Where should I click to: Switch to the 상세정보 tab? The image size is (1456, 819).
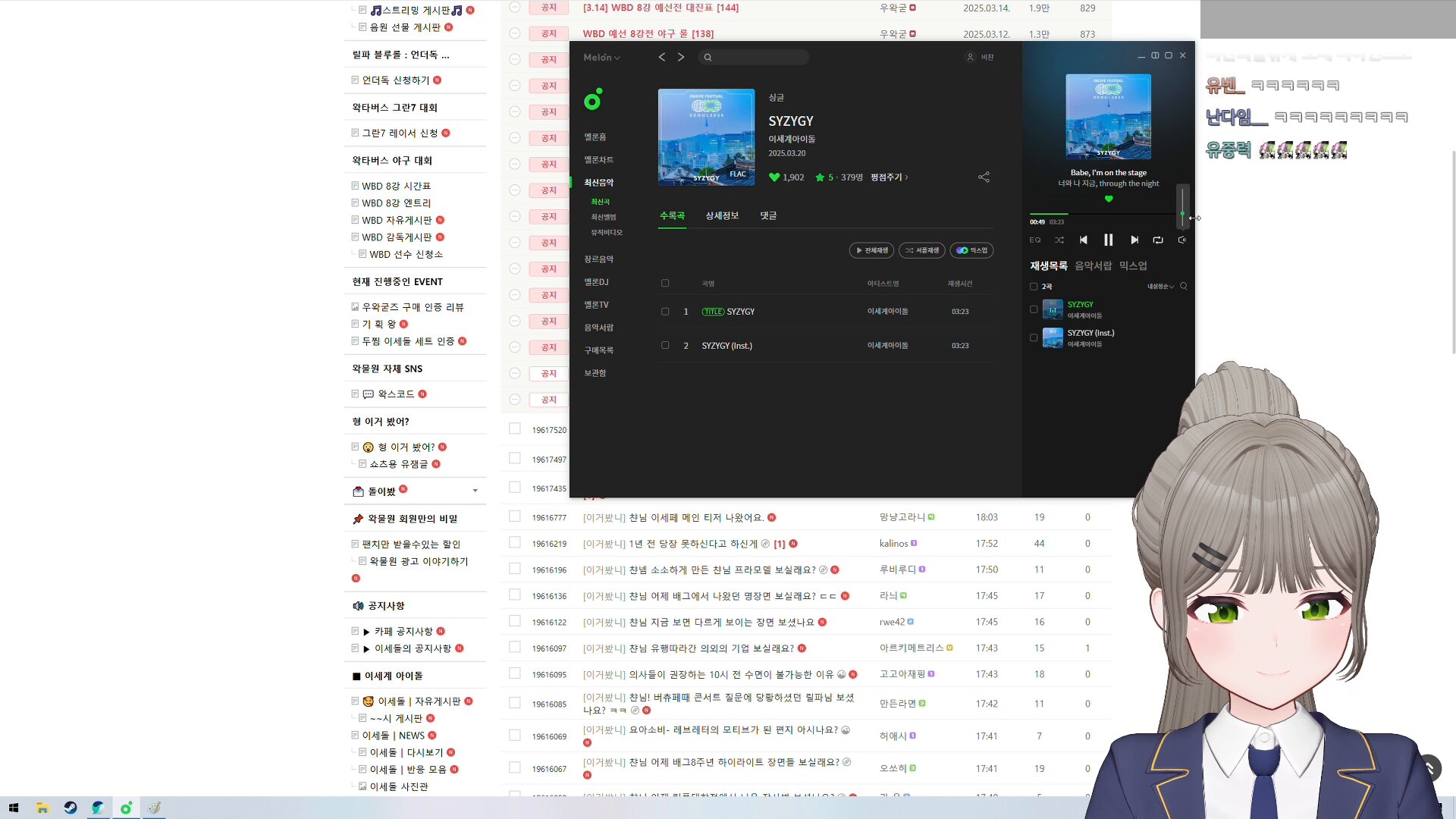pos(722,216)
